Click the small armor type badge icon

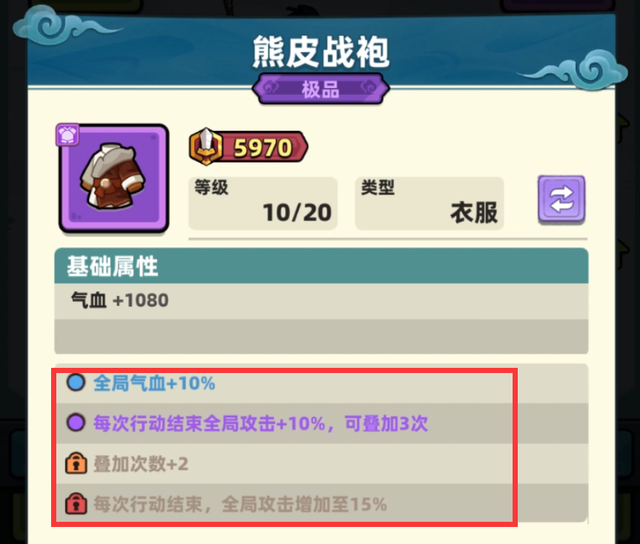click(x=67, y=134)
